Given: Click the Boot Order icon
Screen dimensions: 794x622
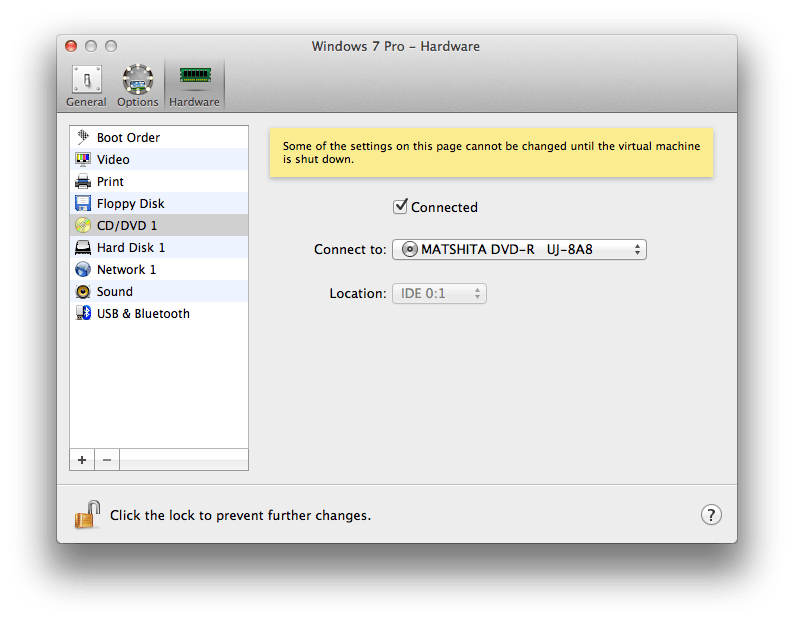Looking at the screenshot, I should [x=83, y=137].
